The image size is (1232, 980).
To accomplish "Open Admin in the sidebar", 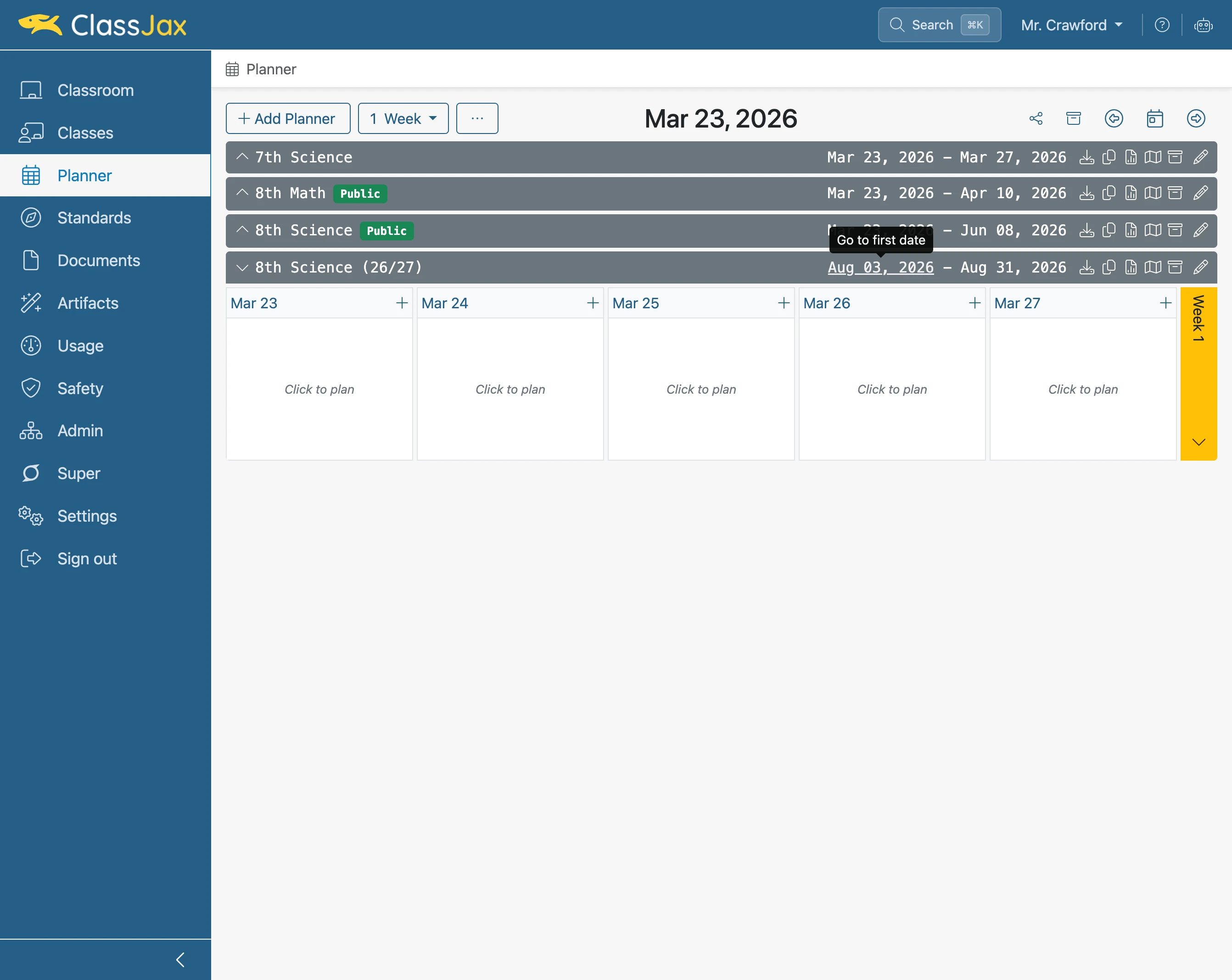I will (x=105, y=431).
